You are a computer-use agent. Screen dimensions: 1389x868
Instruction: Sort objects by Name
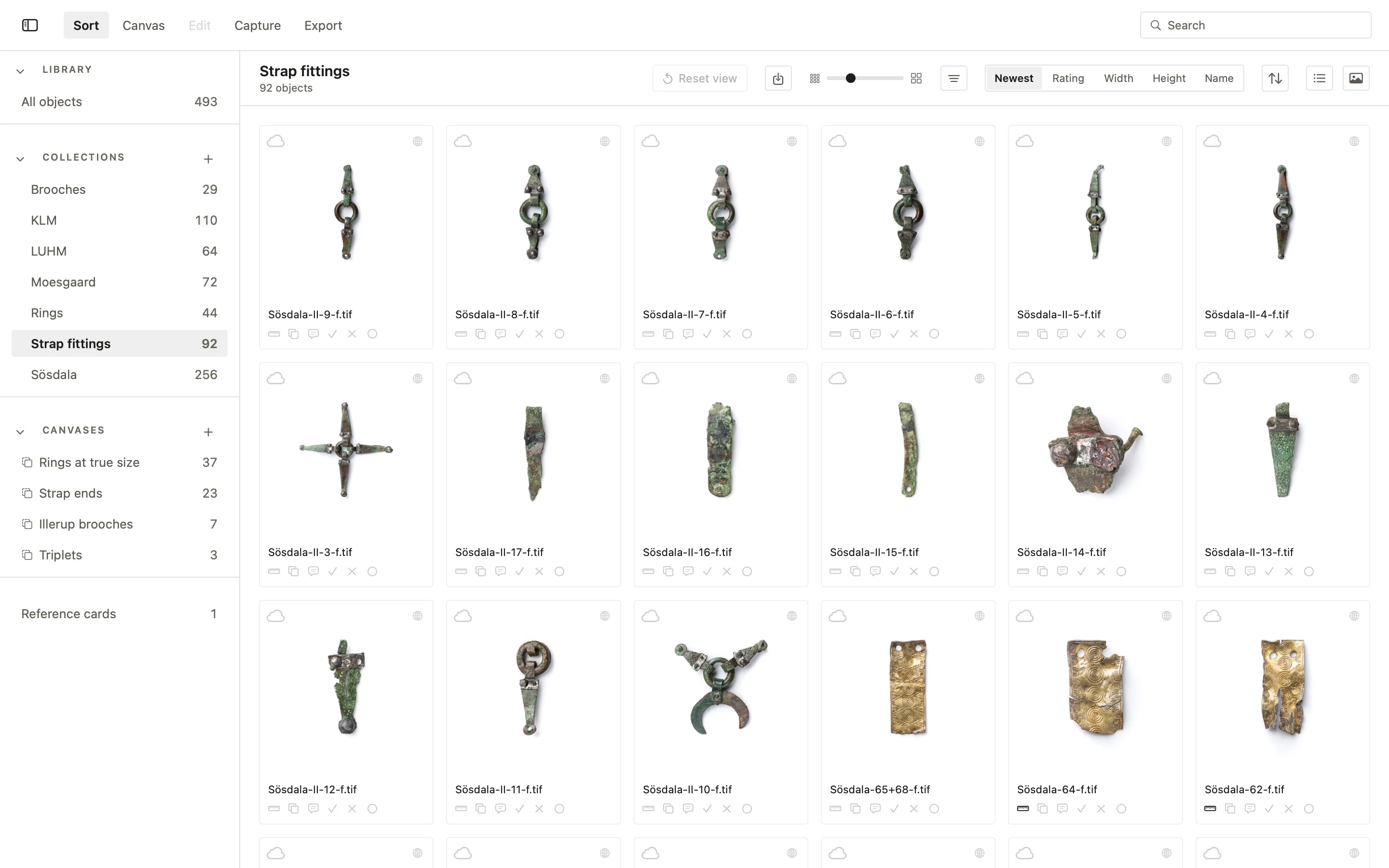coord(1219,78)
